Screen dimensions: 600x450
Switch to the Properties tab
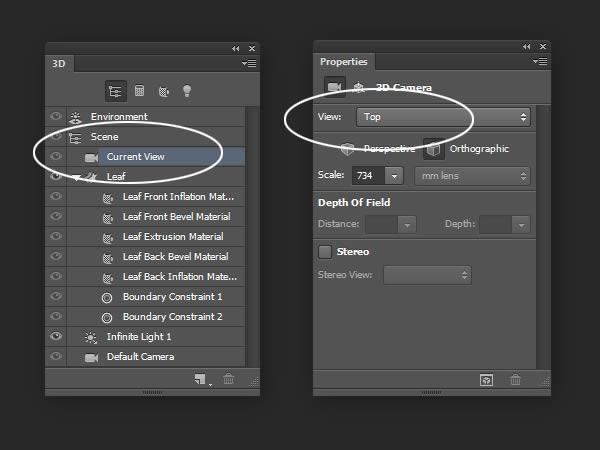pyautogui.click(x=344, y=62)
